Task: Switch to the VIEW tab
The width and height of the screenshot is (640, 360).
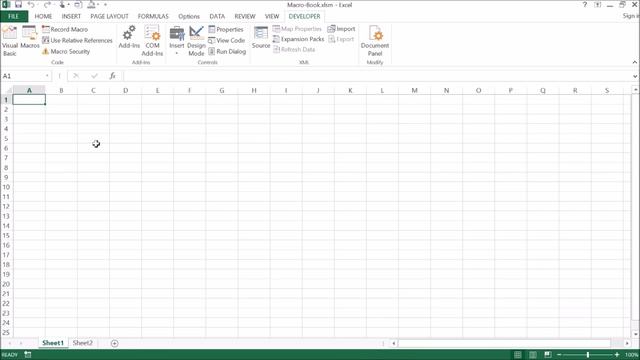Action: pos(272,16)
